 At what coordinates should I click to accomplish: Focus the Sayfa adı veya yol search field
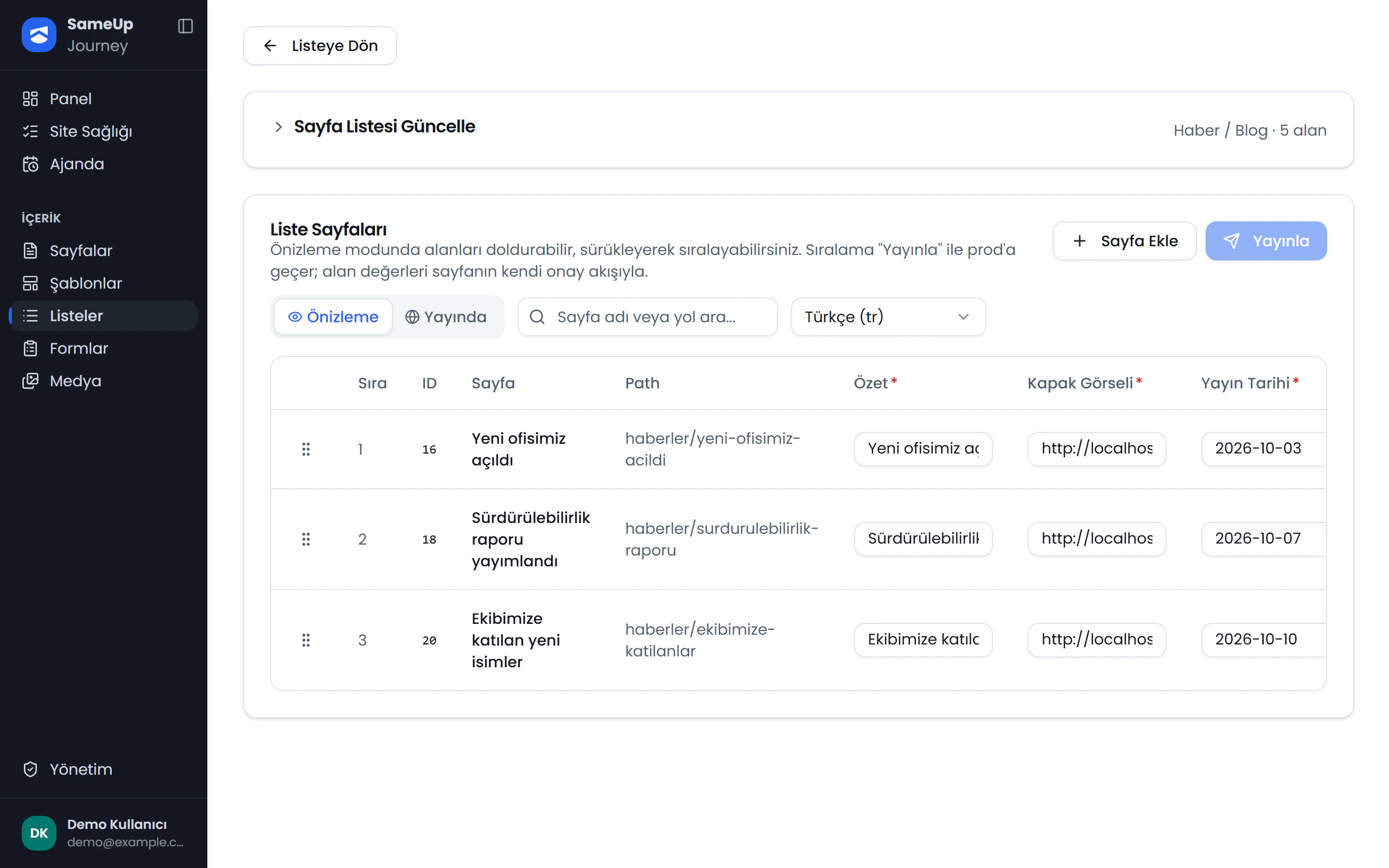pos(647,317)
